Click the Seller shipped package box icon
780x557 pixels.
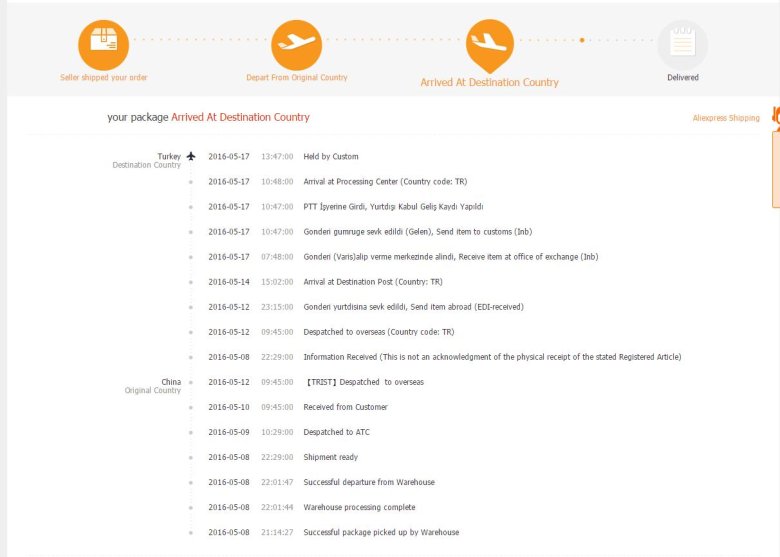[103, 43]
